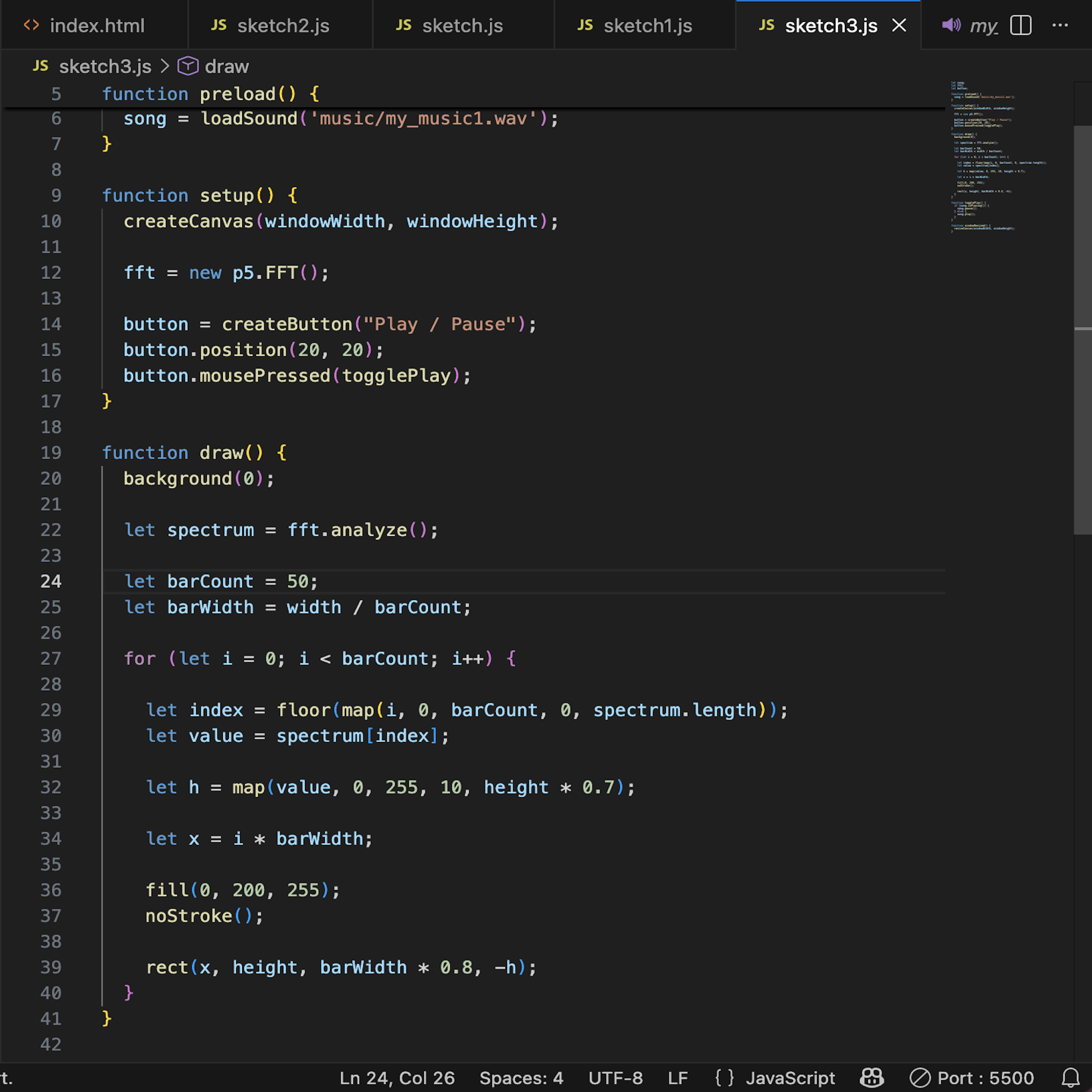This screenshot has height=1092, width=1092.
Task: Open the sketch2.js tab
Action: [x=280, y=25]
